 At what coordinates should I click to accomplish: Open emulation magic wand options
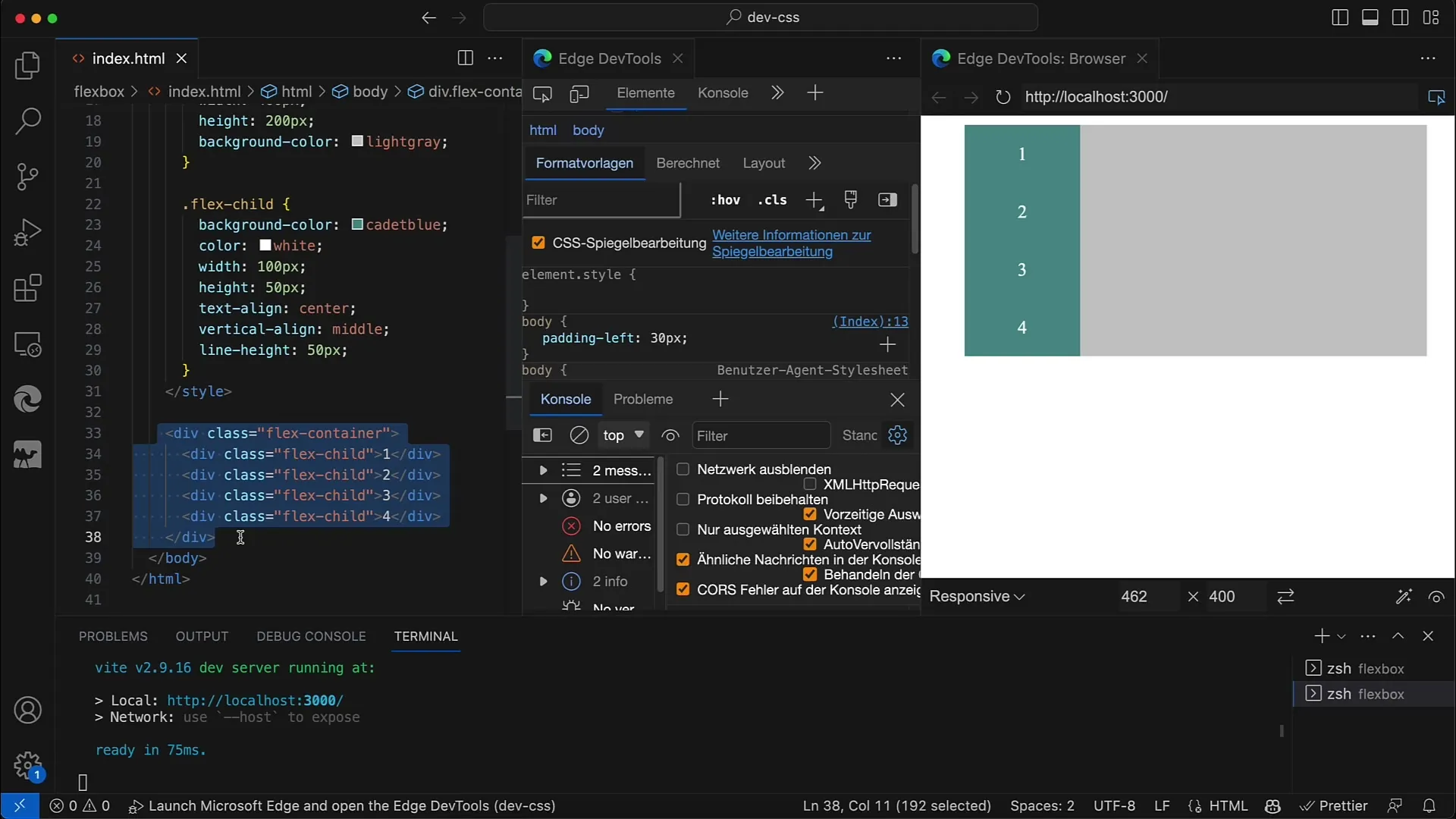pos(1404,597)
